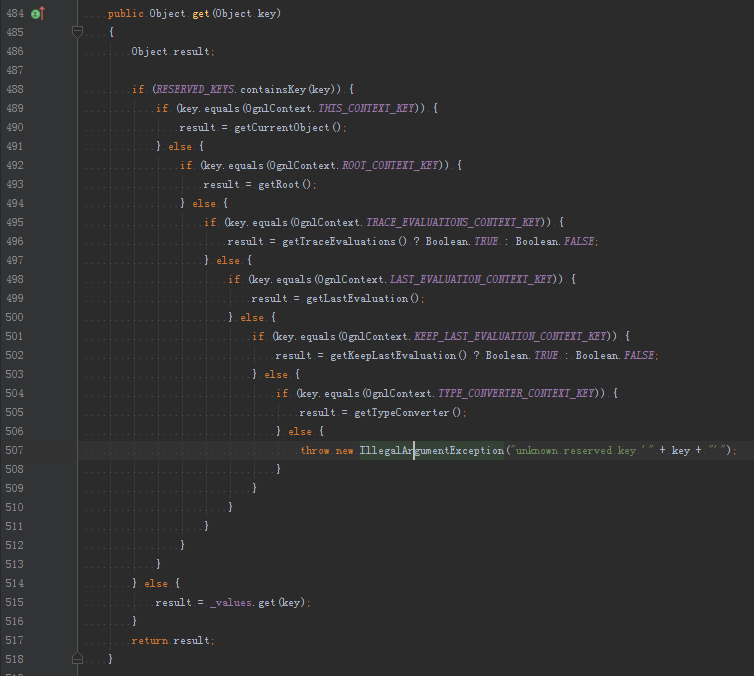The width and height of the screenshot is (754, 676).
Task: Click RESERVED_KEYS constant on line 488
Action: [x=195, y=89]
